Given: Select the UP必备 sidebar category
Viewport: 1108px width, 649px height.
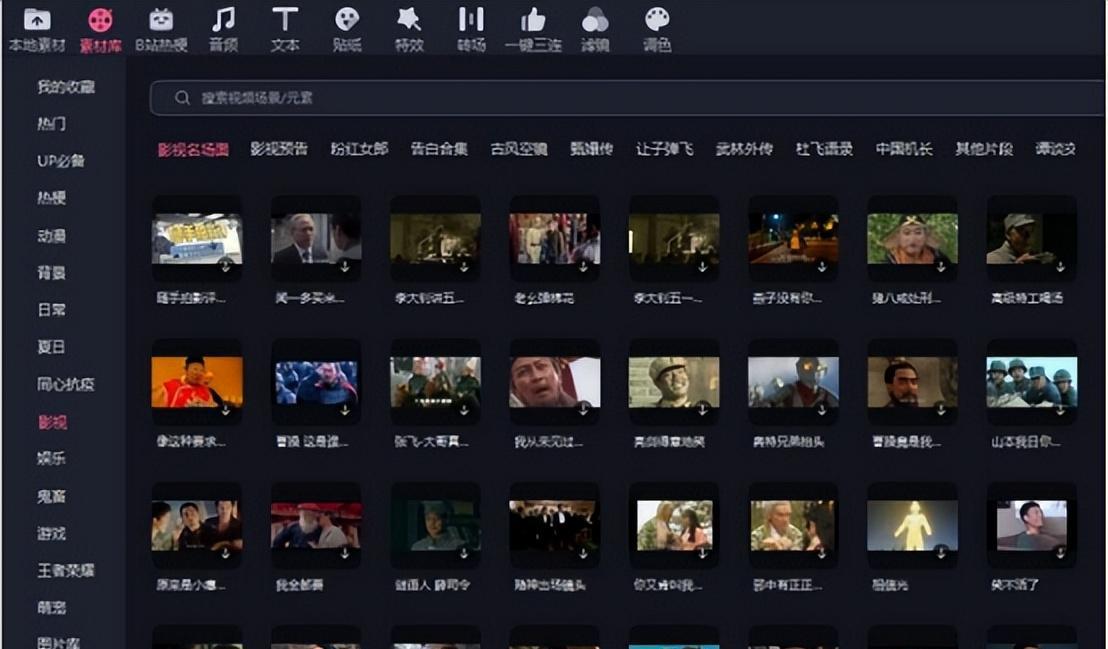Looking at the screenshot, I should [x=61, y=160].
